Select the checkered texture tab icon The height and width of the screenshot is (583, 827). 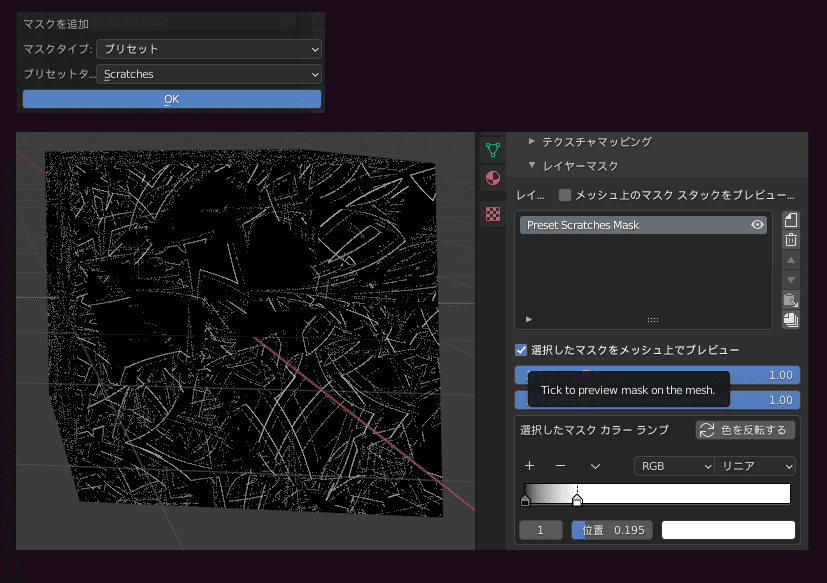[493, 214]
